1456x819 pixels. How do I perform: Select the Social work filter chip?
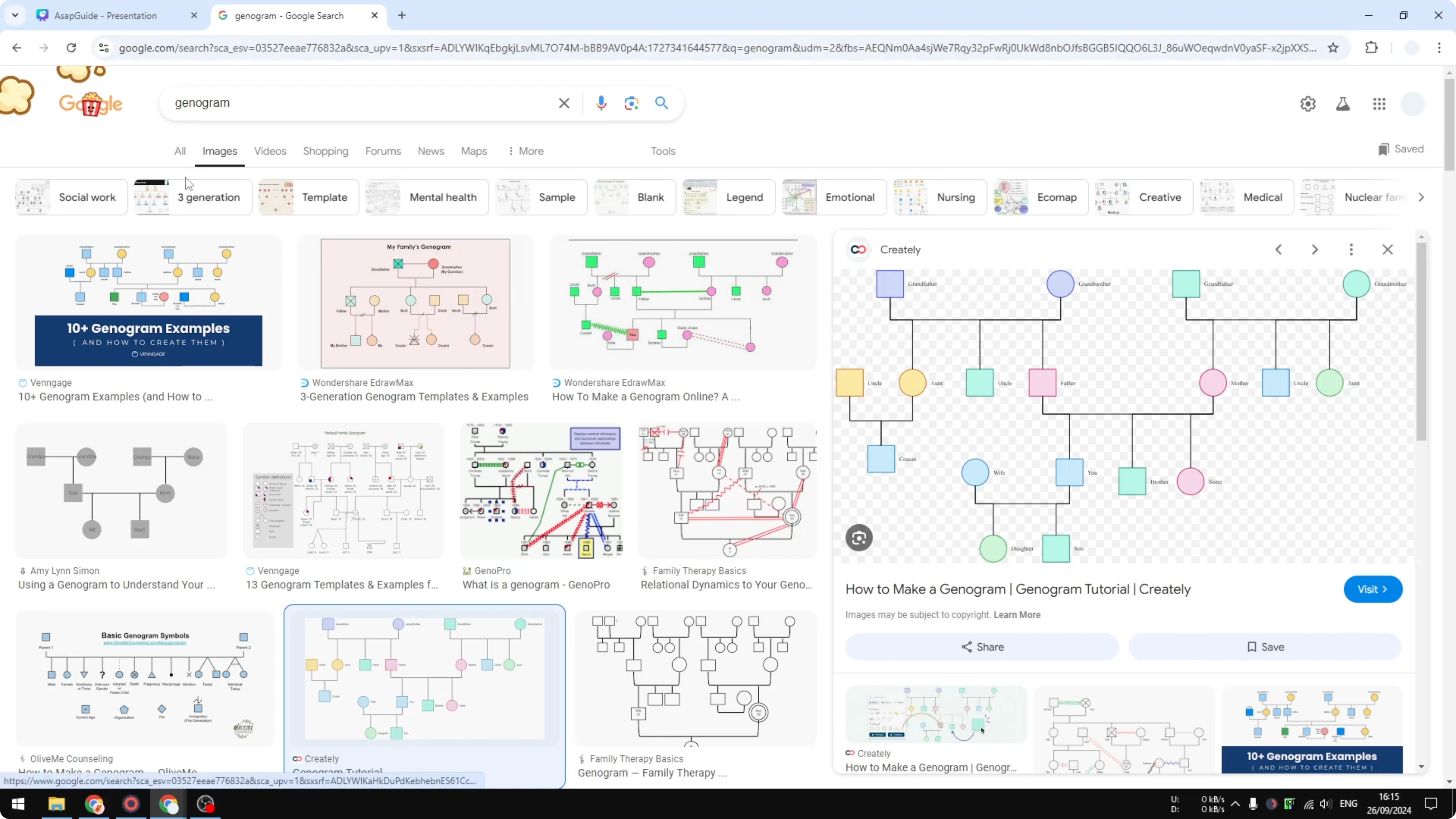click(x=71, y=197)
